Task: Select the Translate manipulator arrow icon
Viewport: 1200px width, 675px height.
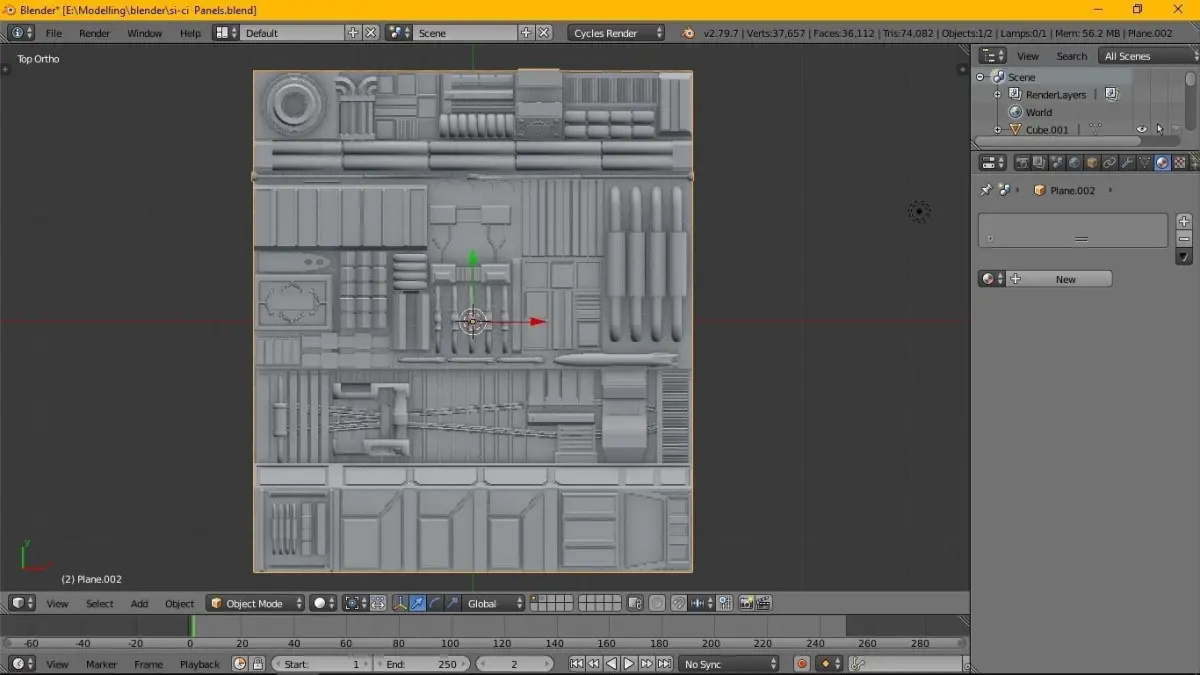Action: pos(417,603)
